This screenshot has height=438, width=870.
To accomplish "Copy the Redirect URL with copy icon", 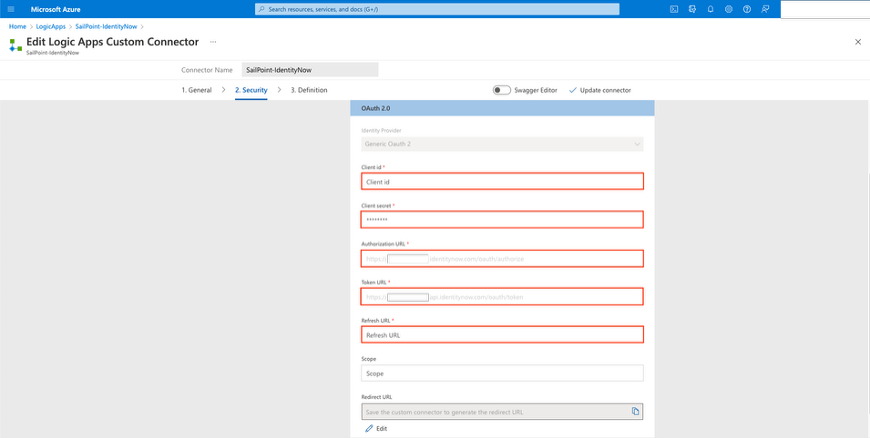I will (635, 411).
